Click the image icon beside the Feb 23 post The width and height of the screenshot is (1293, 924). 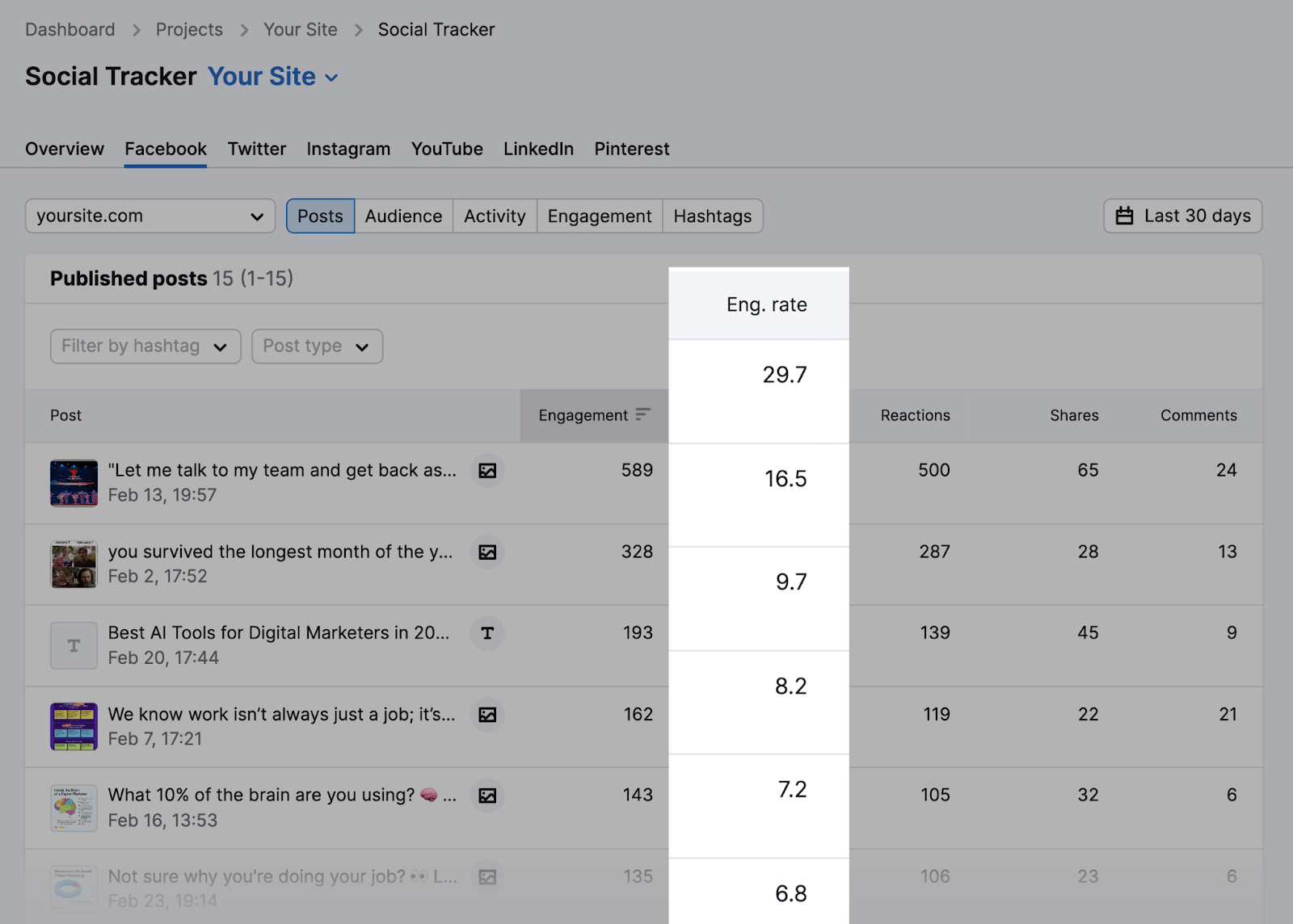click(x=487, y=877)
